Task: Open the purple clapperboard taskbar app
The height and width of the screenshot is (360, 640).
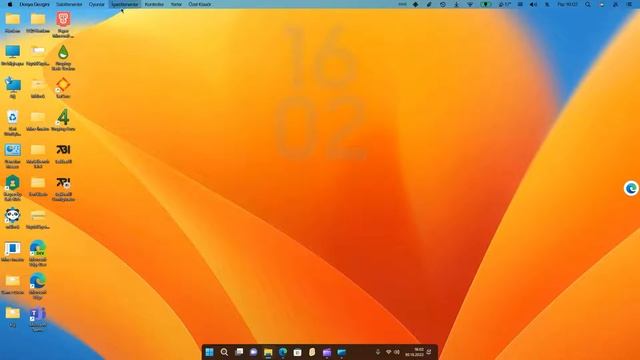Action: click(x=327, y=352)
